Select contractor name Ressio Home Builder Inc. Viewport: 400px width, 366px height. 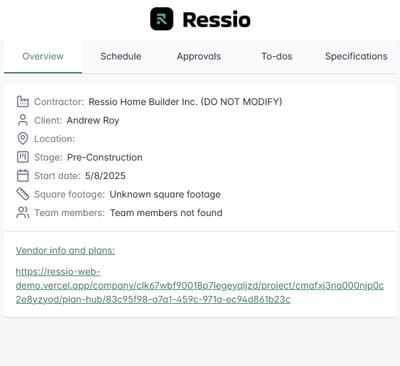click(185, 102)
